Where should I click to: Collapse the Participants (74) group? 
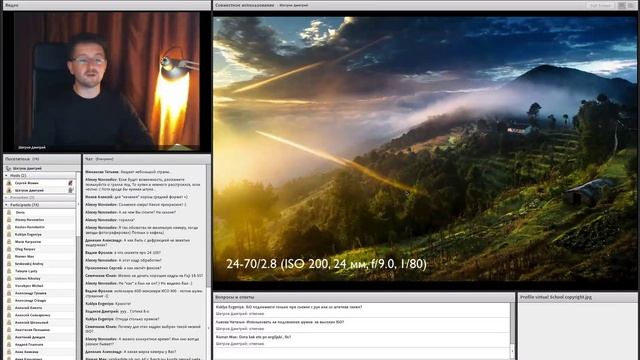pos(7,205)
